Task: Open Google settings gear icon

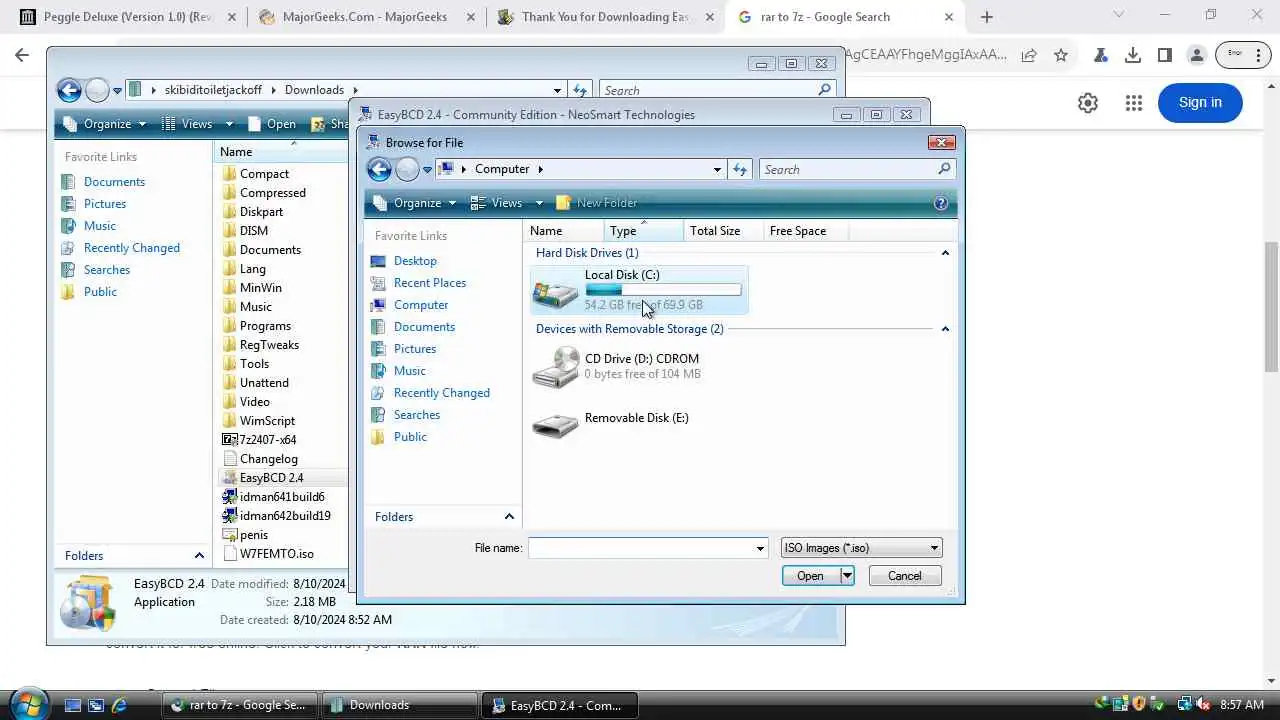Action: tap(1088, 103)
